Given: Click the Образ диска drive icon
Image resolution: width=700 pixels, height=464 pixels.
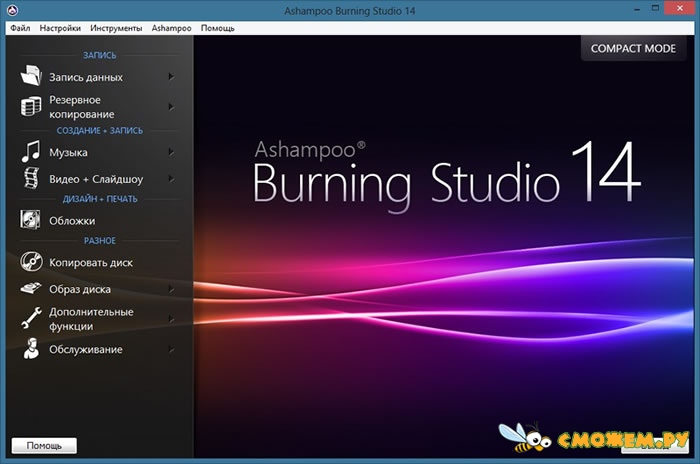Looking at the screenshot, I should click(31, 288).
